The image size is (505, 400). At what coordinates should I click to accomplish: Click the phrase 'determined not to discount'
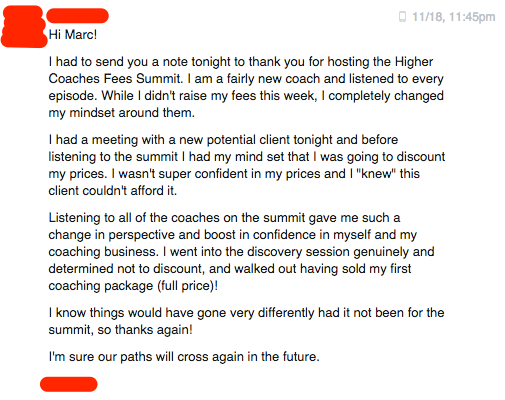tap(126, 269)
